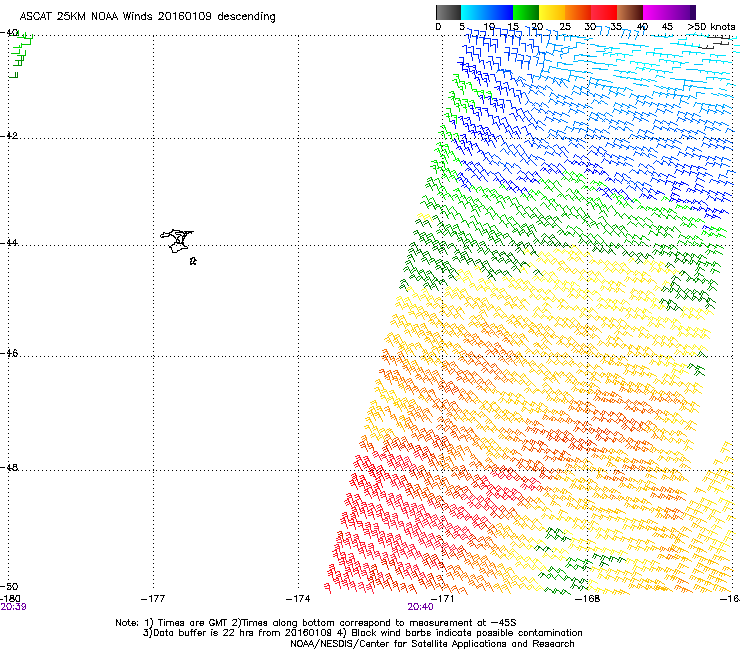Click the legend value '40' label
Viewport: 740px width, 650px height.
[x=642, y=27]
